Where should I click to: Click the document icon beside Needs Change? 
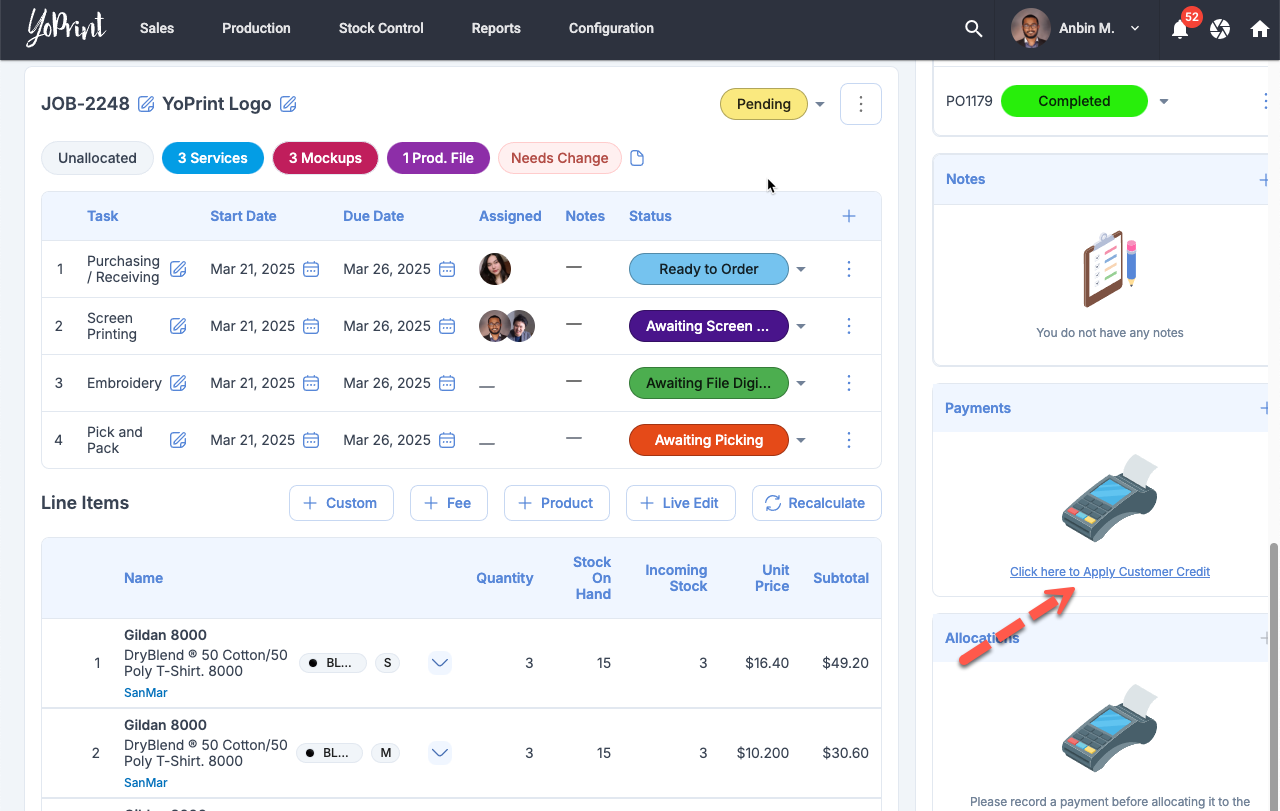point(637,158)
